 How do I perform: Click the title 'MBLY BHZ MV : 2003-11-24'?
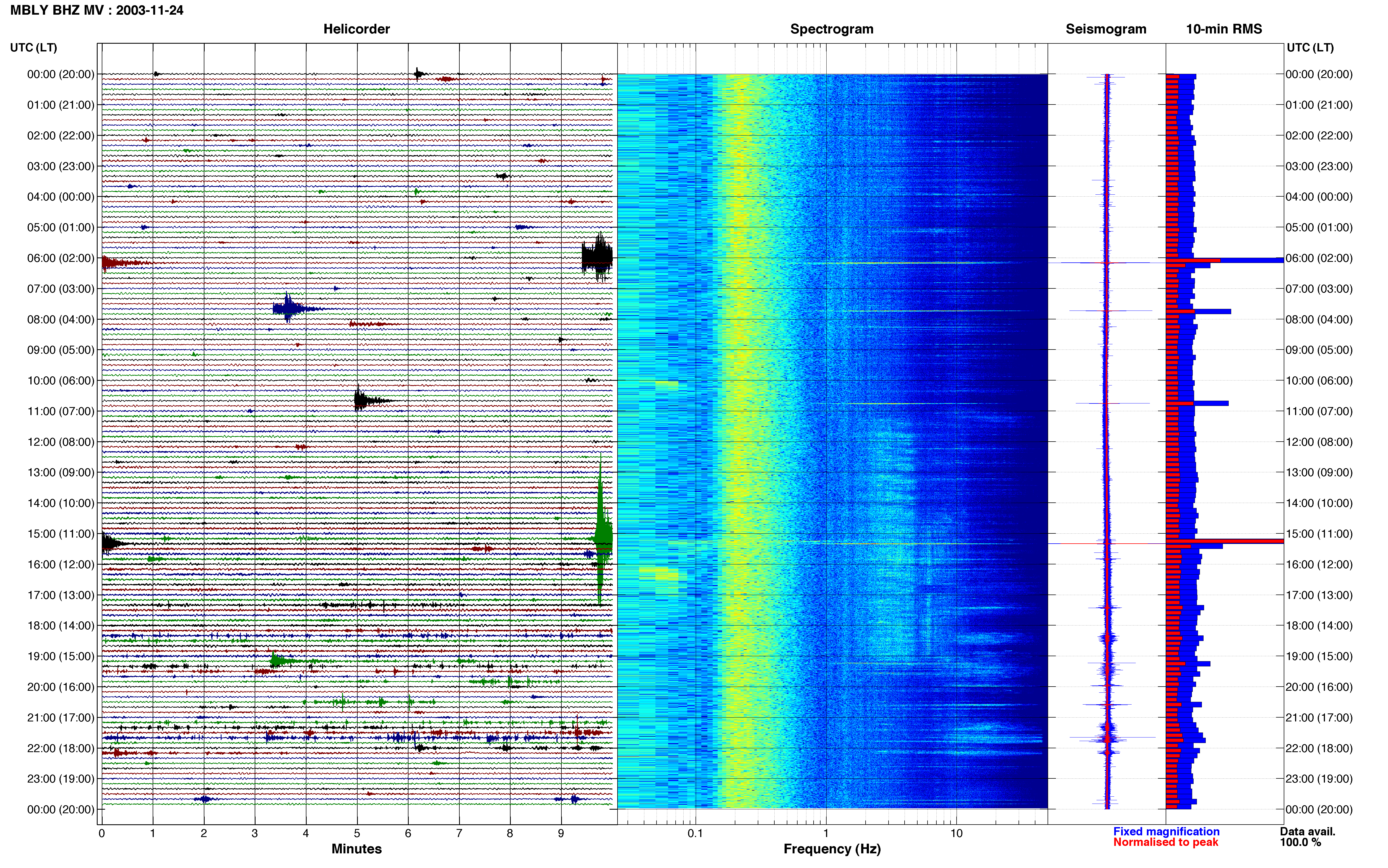point(97,10)
